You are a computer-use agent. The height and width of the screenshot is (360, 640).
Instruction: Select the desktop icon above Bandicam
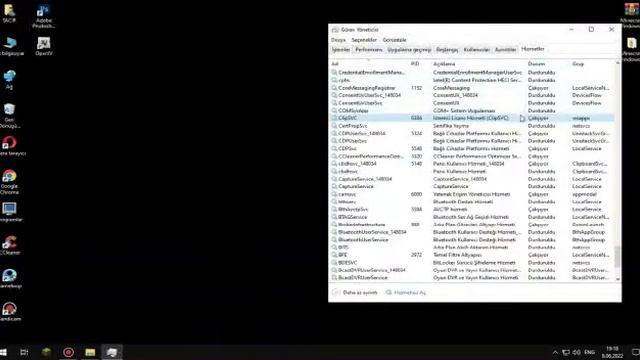tap(10, 278)
